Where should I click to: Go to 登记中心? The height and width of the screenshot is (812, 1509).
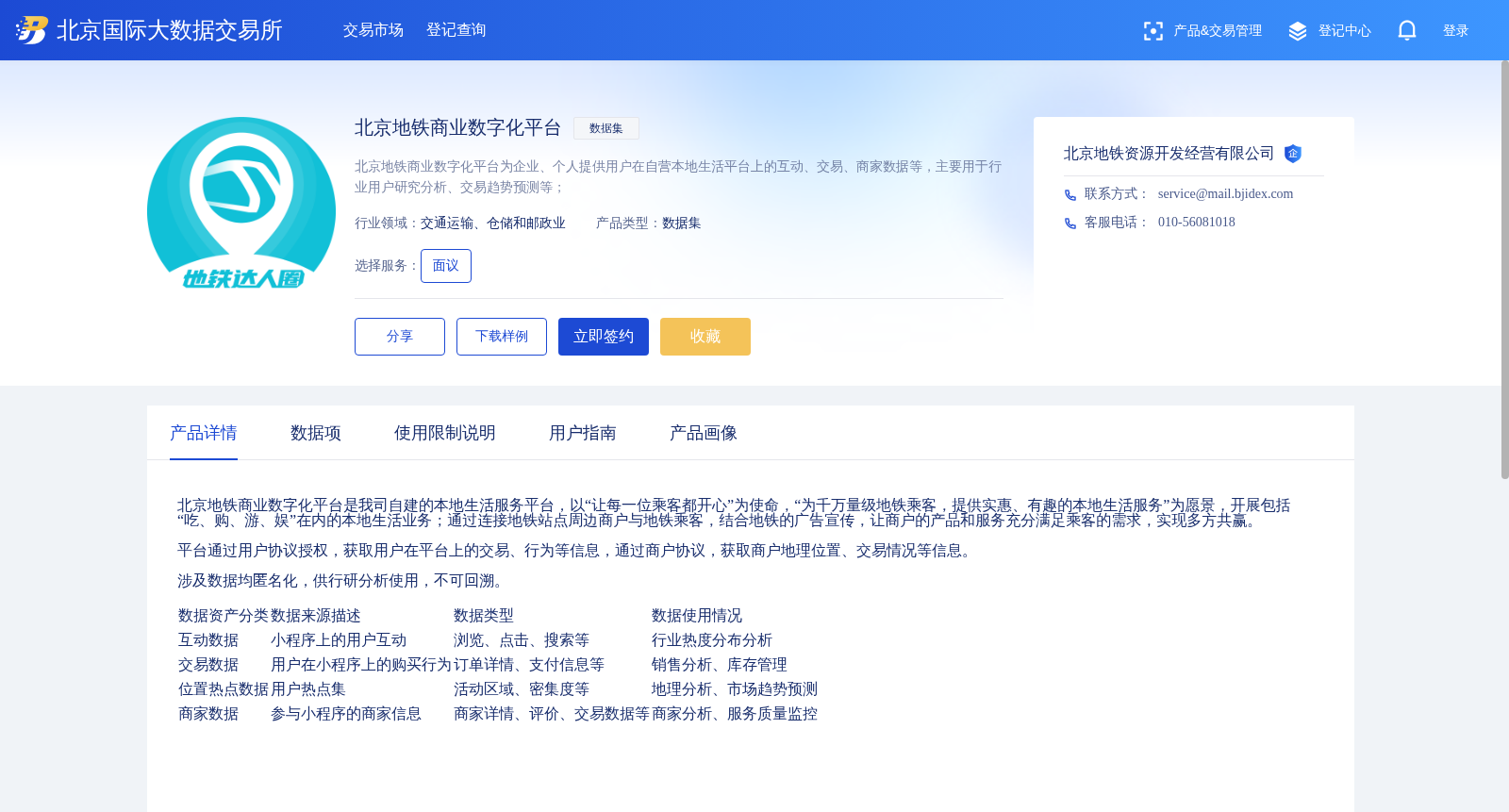[1345, 31]
